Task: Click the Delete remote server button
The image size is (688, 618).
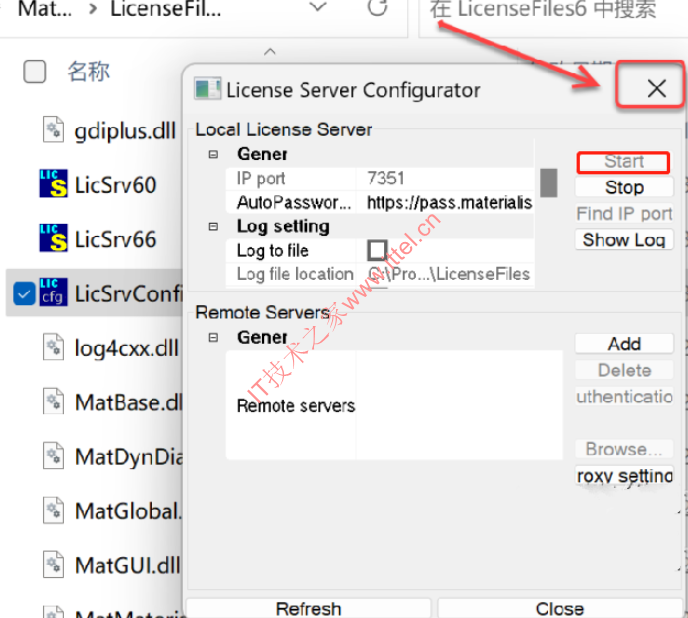Action: [624, 370]
